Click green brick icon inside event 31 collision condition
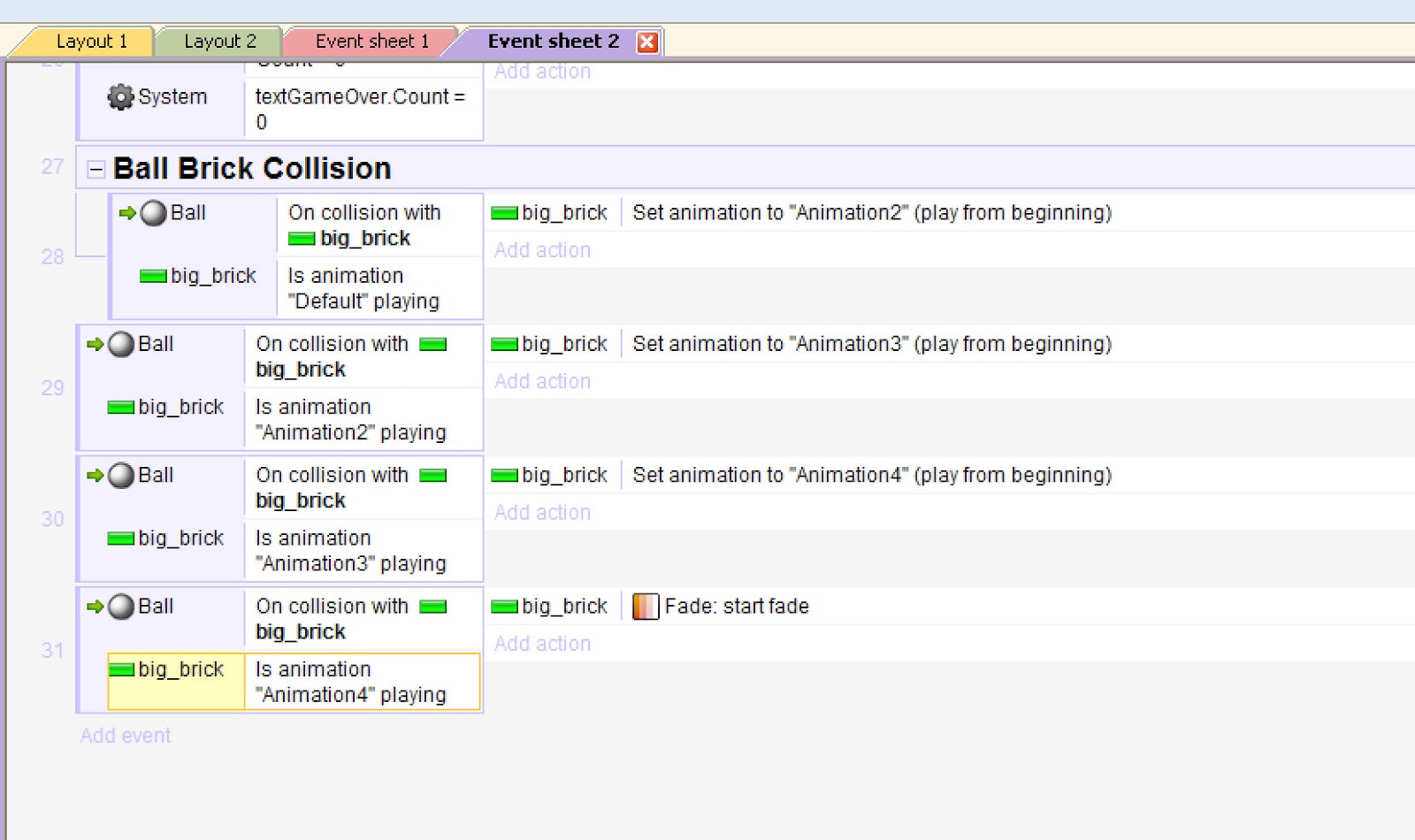Screen dimensions: 1415x840 433,607
